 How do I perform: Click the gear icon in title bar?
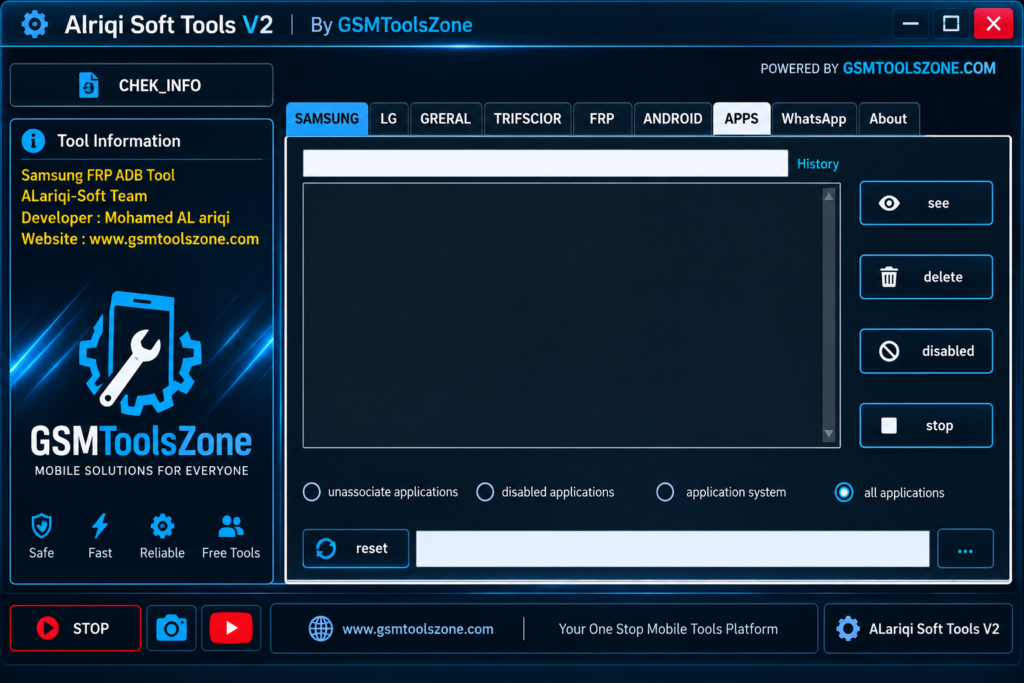(x=35, y=25)
